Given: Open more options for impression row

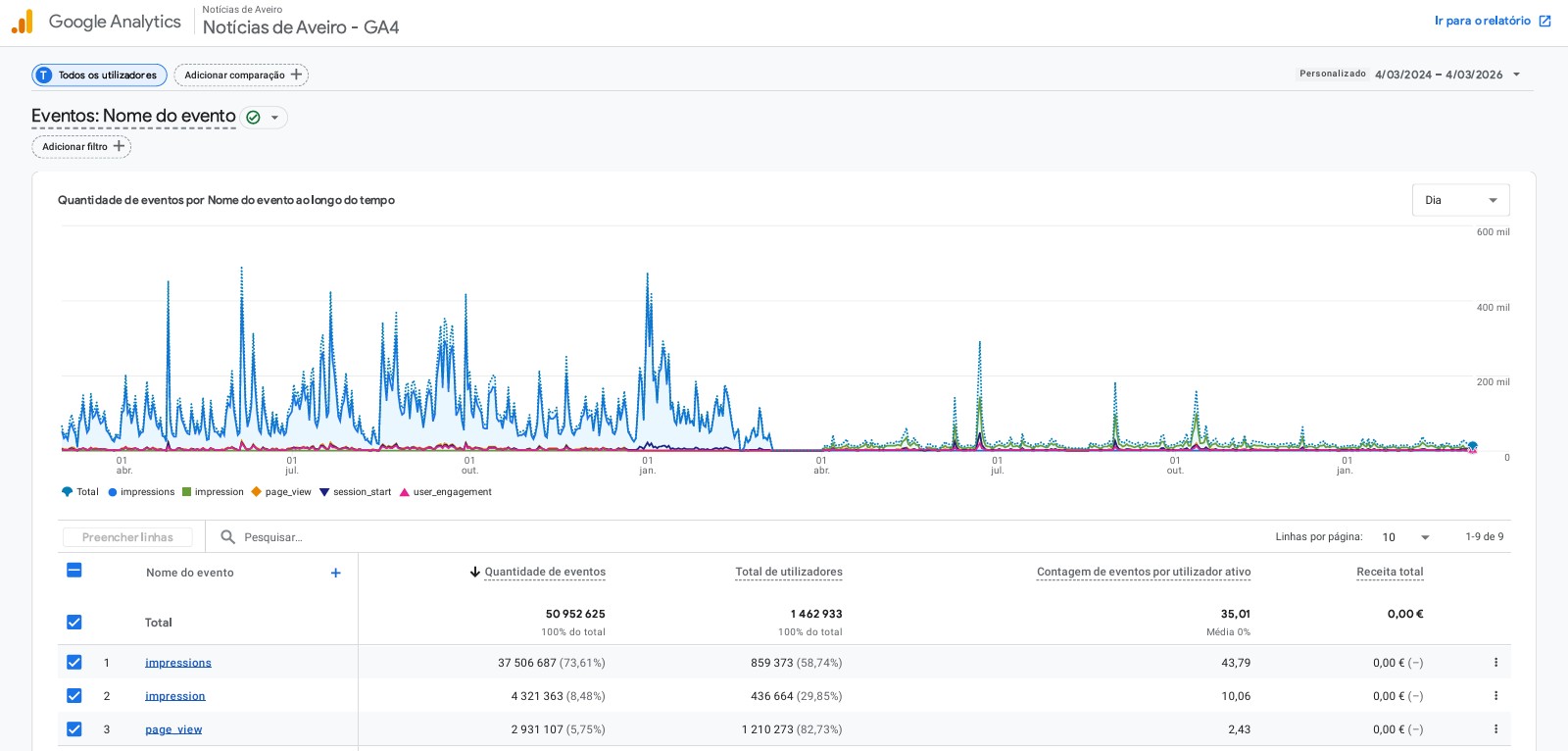Looking at the screenshot, I should [x=1495, y=696].
